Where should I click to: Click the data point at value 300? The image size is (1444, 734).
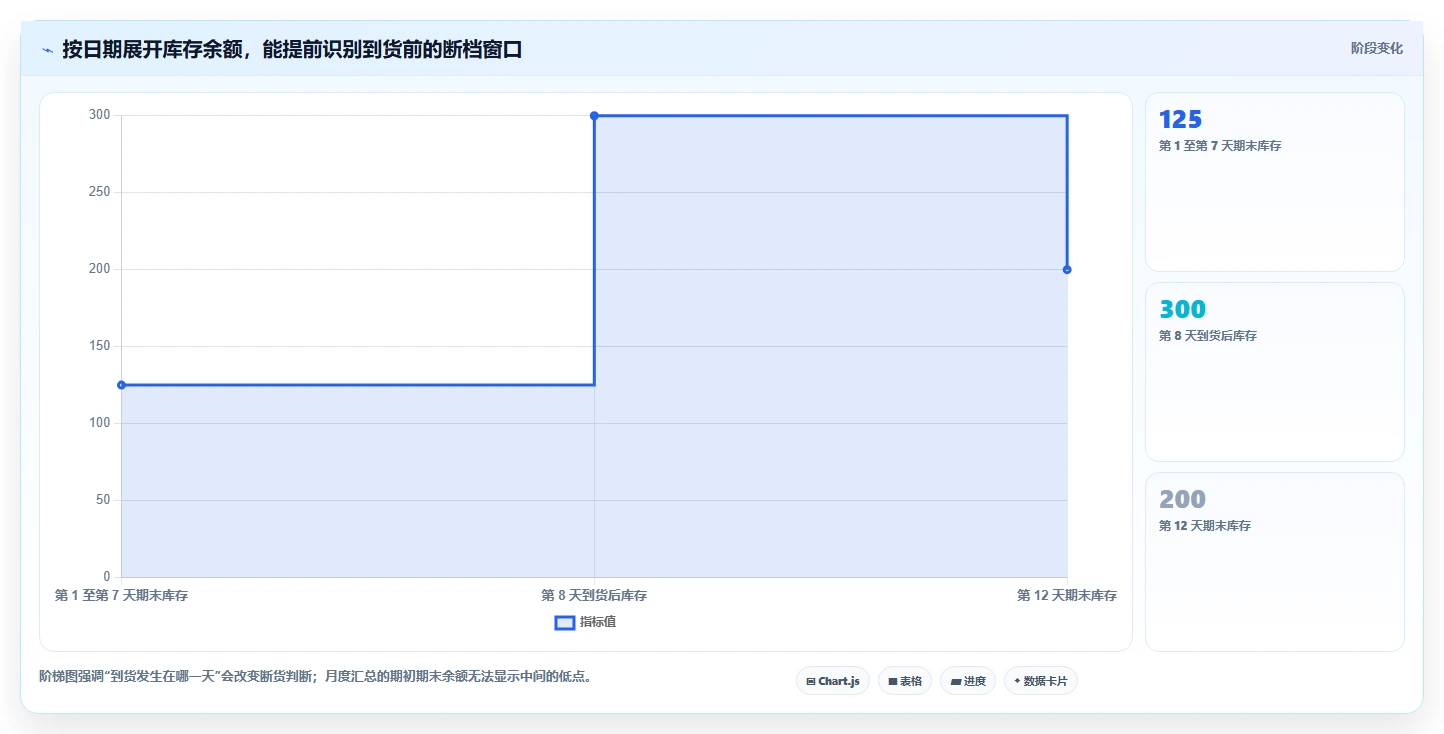pyautogui.click(x=594, y=116)
